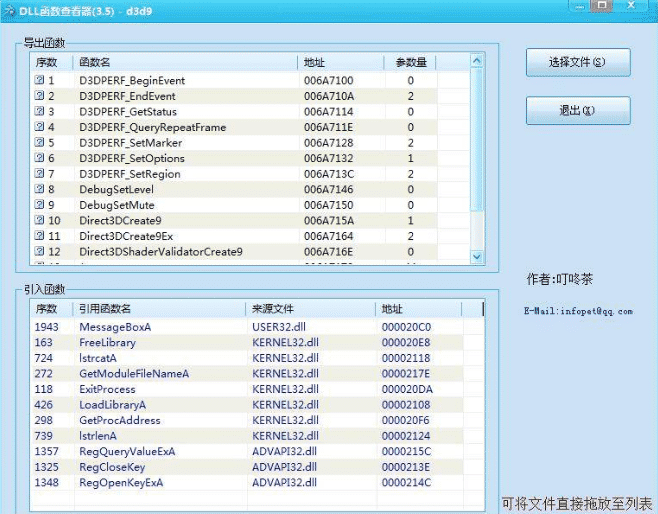Viewport: 658px width, 514px height.
Task: Click the author E-Mail address text
Action: pyautogui.click(x=578, y=311)
